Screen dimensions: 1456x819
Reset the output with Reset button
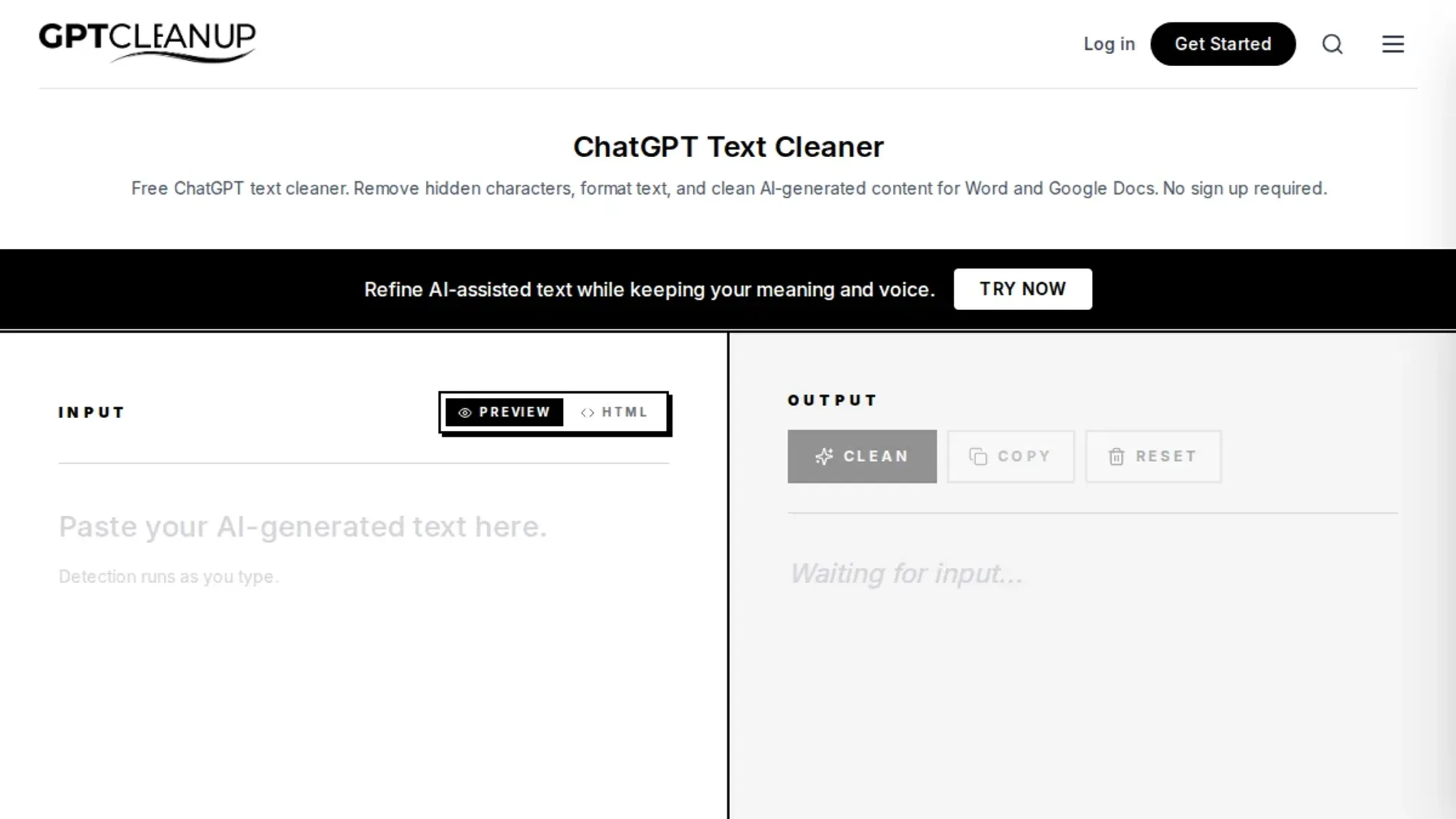coord(1153,456)
